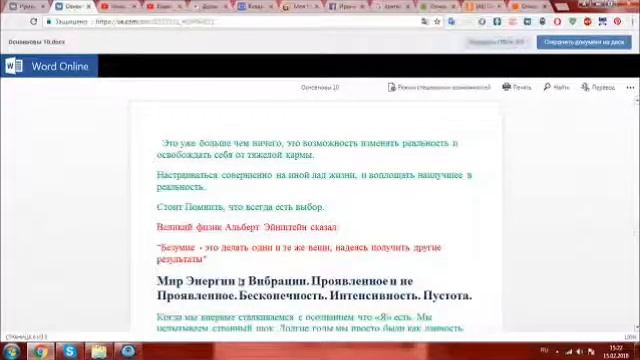Open the Find (Найти) search tool
This screenshot has width=640, height=360.
pyautogui.click(x=556, y=87)
